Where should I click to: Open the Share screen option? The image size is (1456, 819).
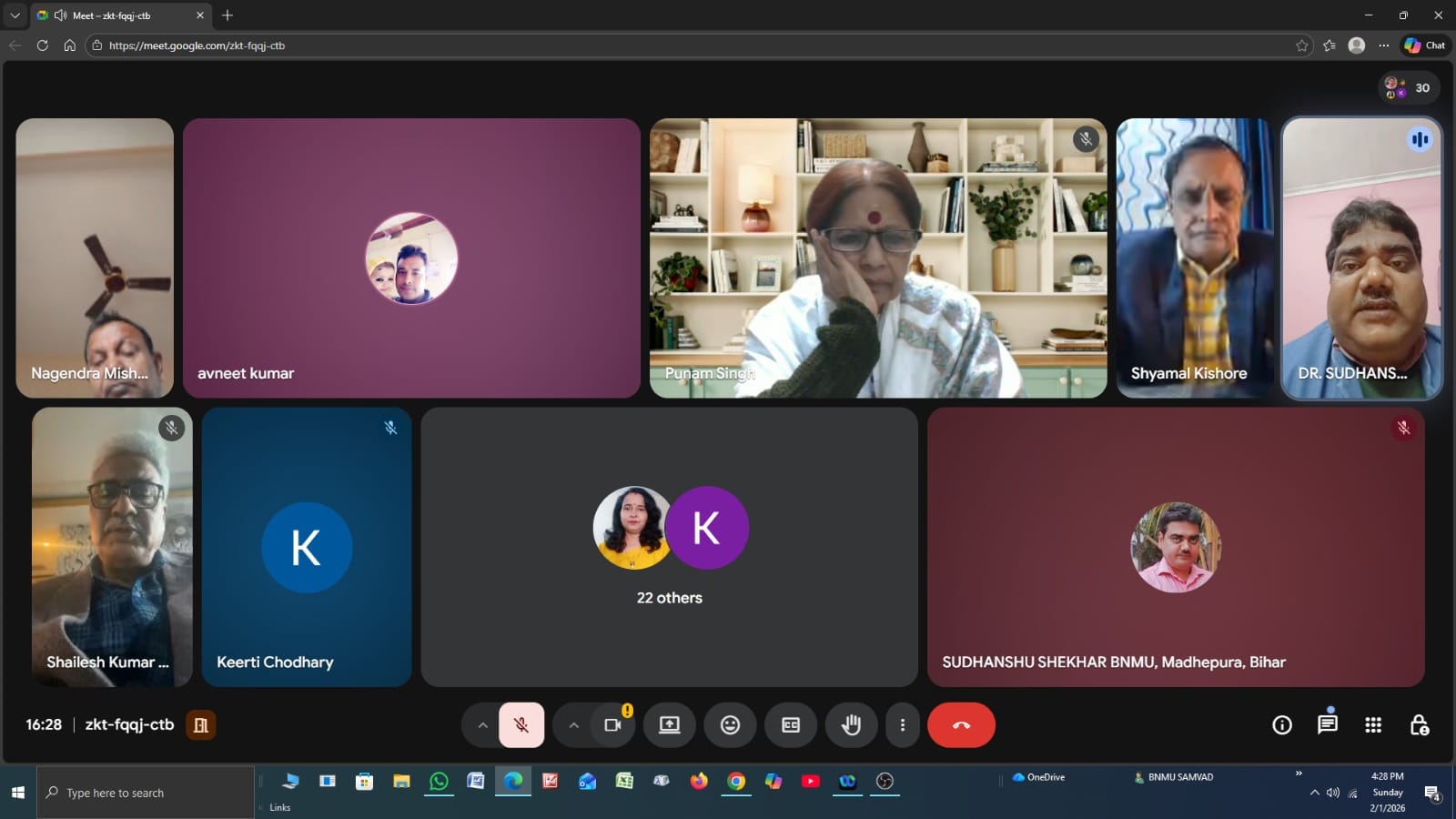pyautogui.click(x=669, y=725)
